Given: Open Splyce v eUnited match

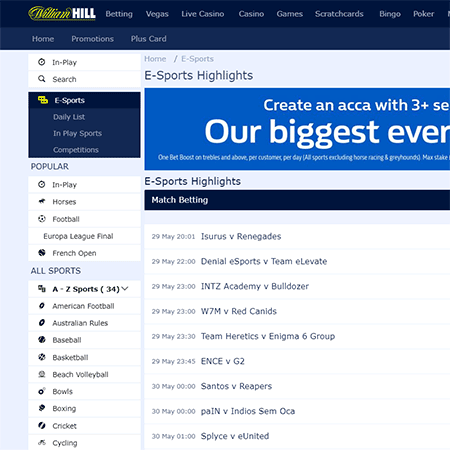Looking at the screenshot, I should (x=235, y=436).
